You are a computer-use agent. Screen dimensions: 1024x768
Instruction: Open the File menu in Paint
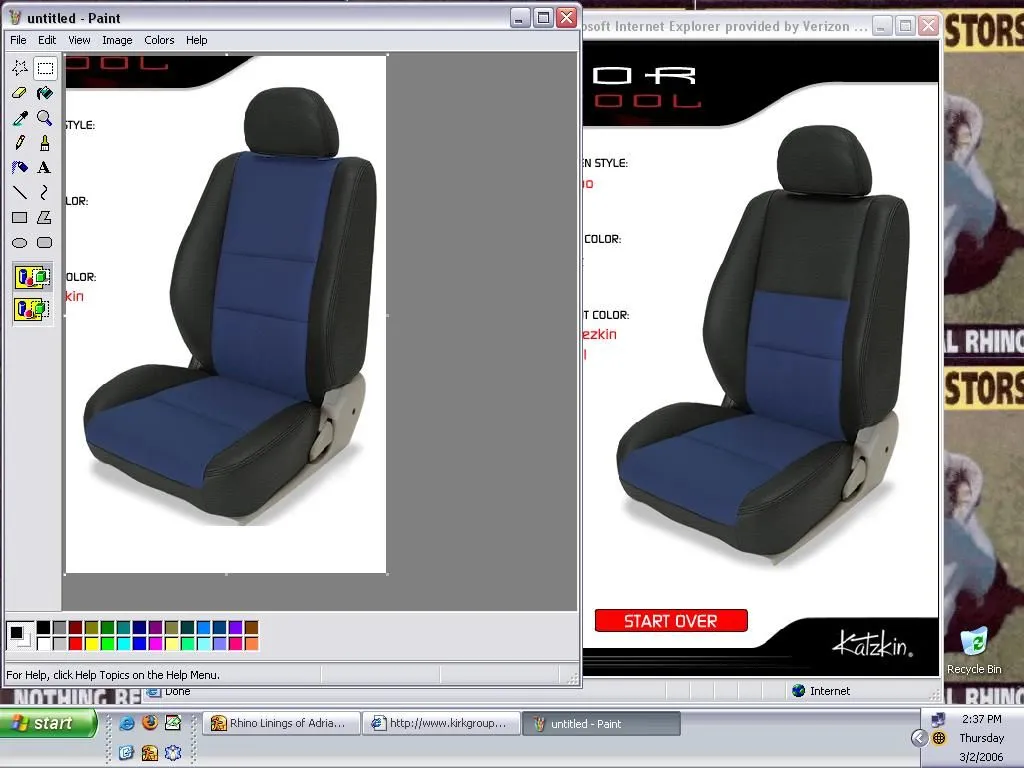point(18,40)
